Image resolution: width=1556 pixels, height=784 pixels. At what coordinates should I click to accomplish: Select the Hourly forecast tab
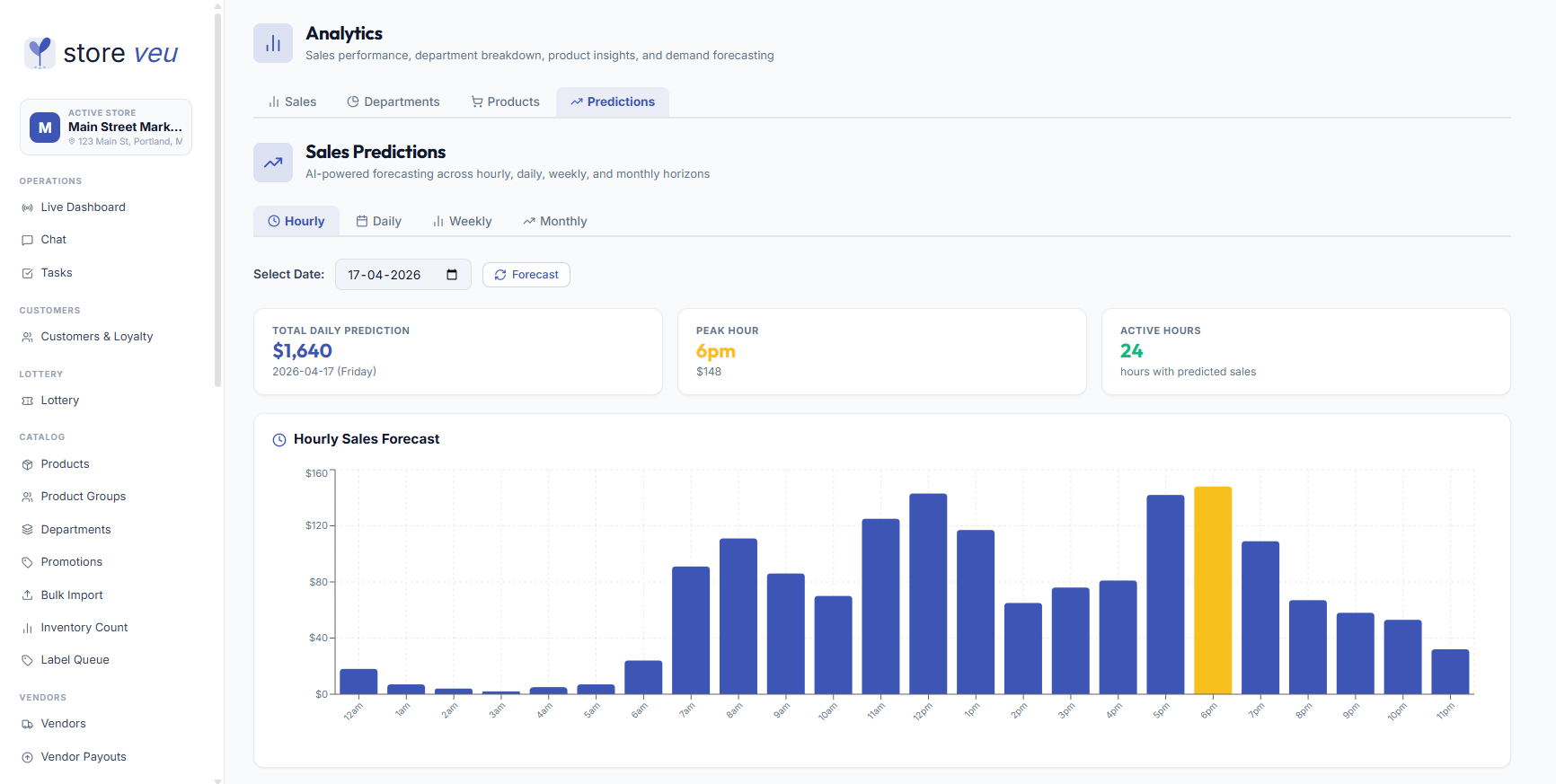point(296,222)
